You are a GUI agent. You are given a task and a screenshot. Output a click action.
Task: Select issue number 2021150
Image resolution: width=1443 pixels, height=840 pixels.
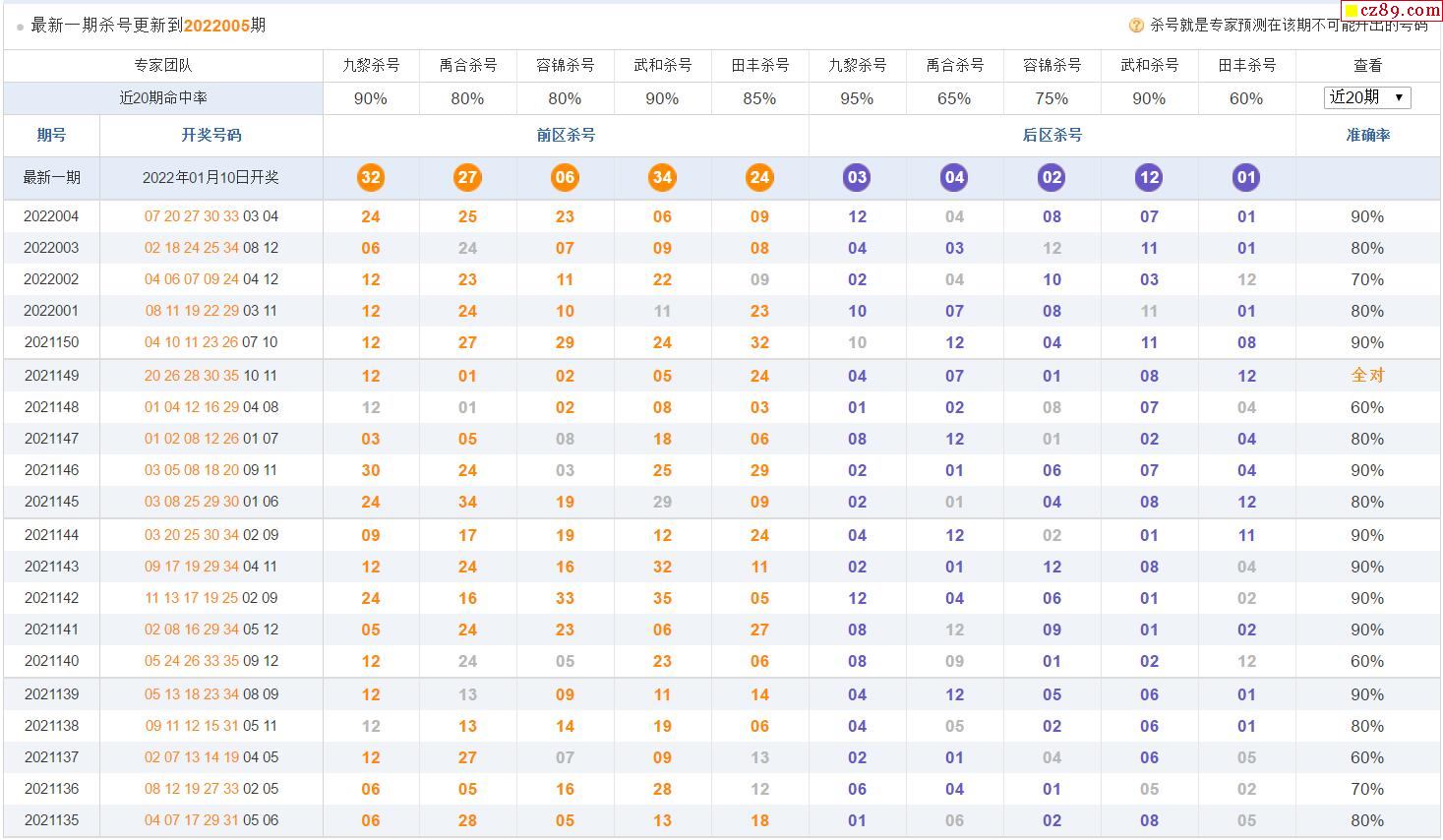pos(51,342)
